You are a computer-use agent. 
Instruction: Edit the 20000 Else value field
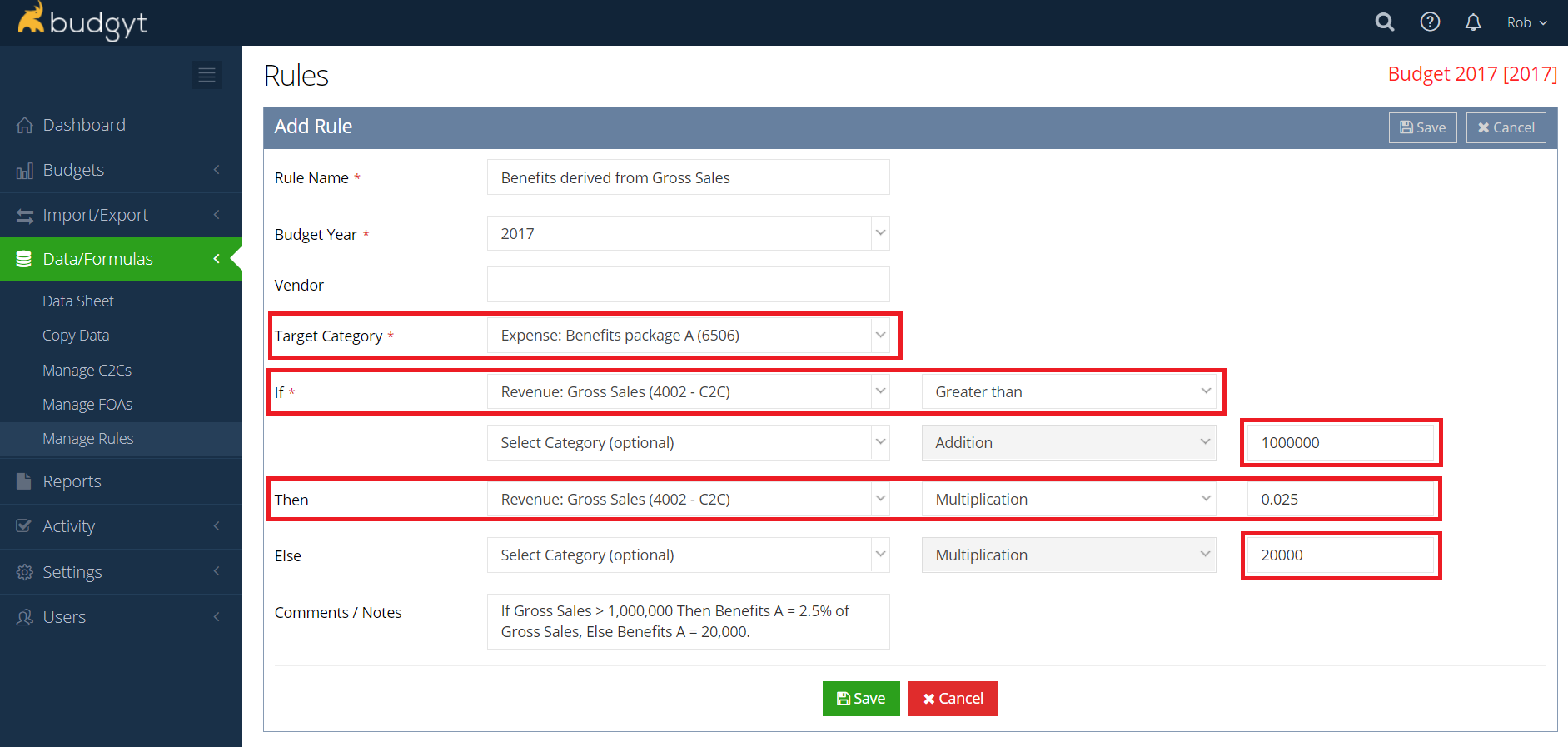[x=1341, y=555]
